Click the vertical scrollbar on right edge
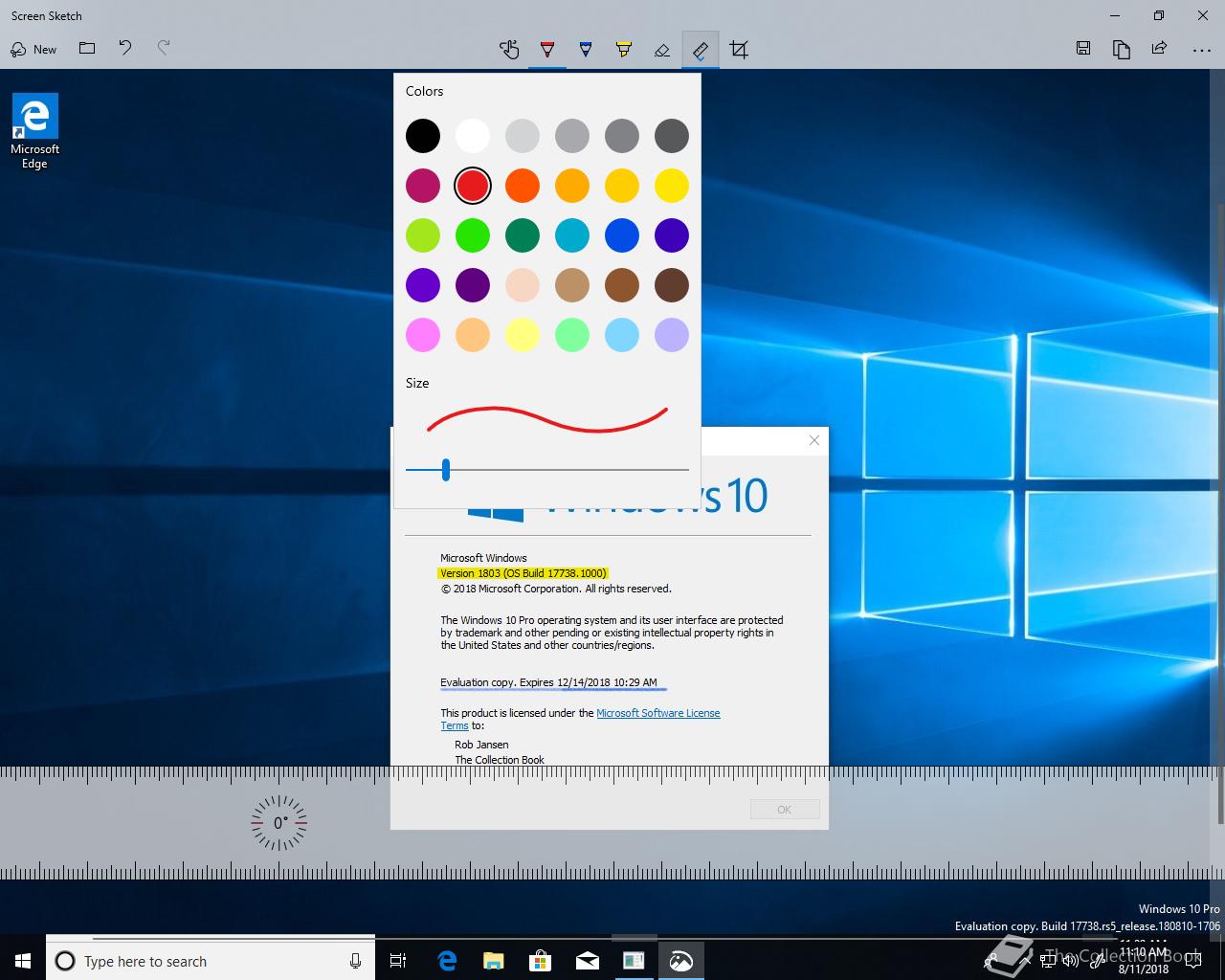This screenshot has width=1225, height=980. (1220, 511)
